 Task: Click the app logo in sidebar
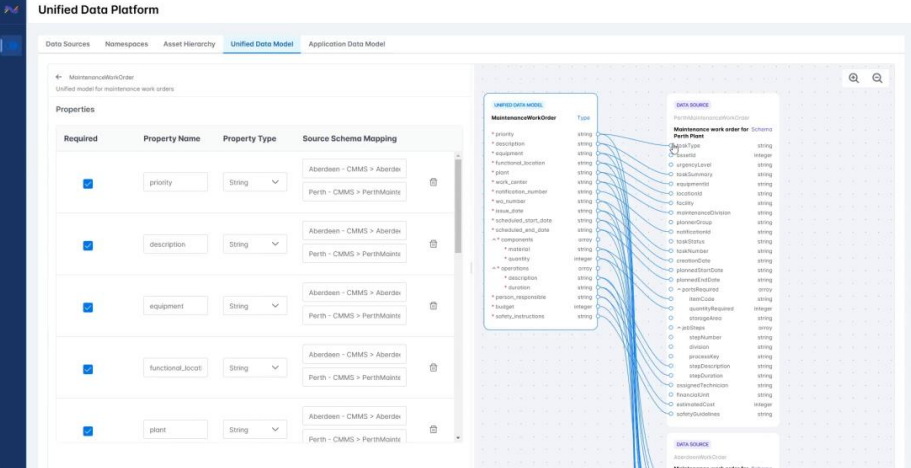11,10
